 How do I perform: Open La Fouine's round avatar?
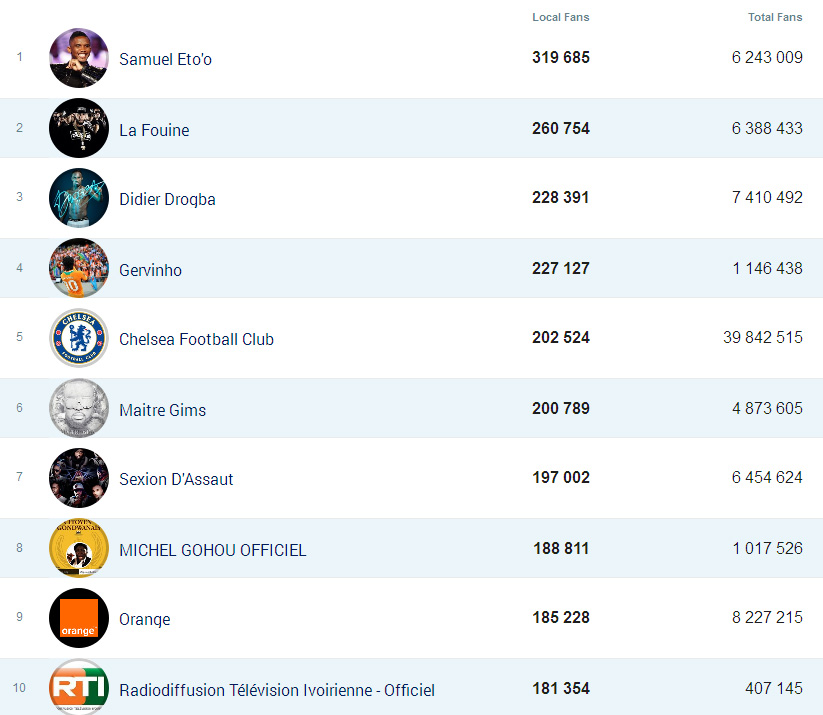79,128
